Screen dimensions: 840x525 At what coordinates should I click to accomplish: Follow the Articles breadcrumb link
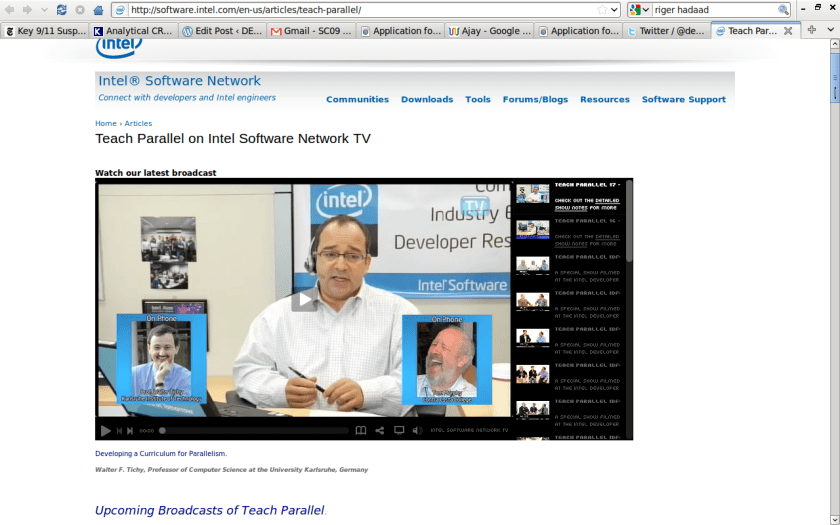(138, 123)
